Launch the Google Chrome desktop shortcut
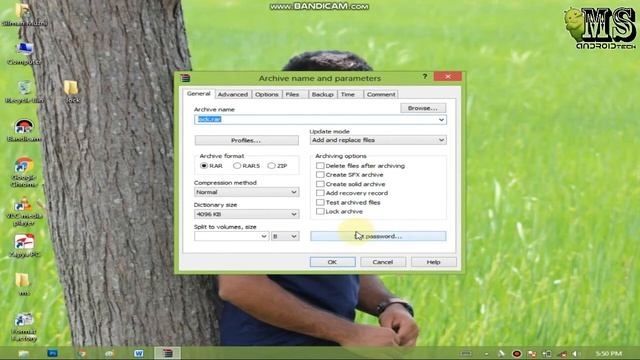 24,172
